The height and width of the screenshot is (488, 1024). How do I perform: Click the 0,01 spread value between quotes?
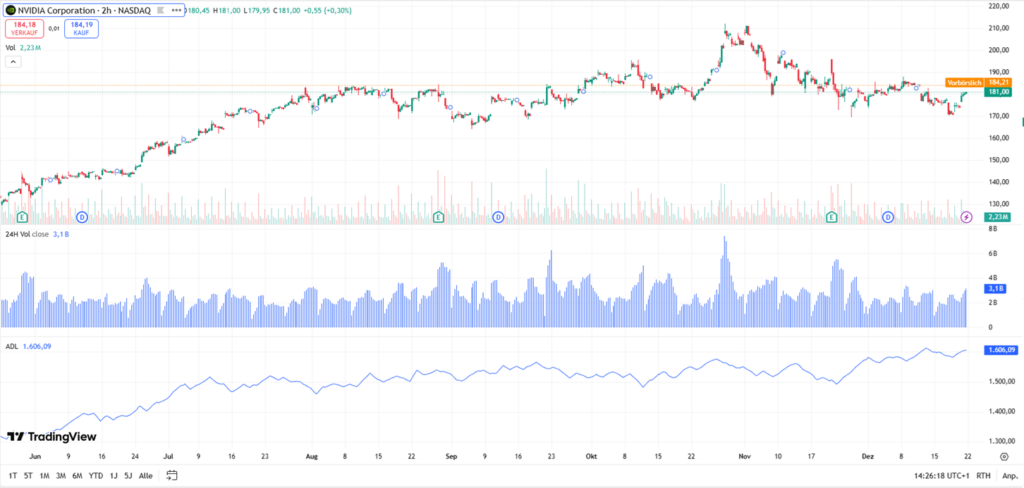click(x=54, y=28)
